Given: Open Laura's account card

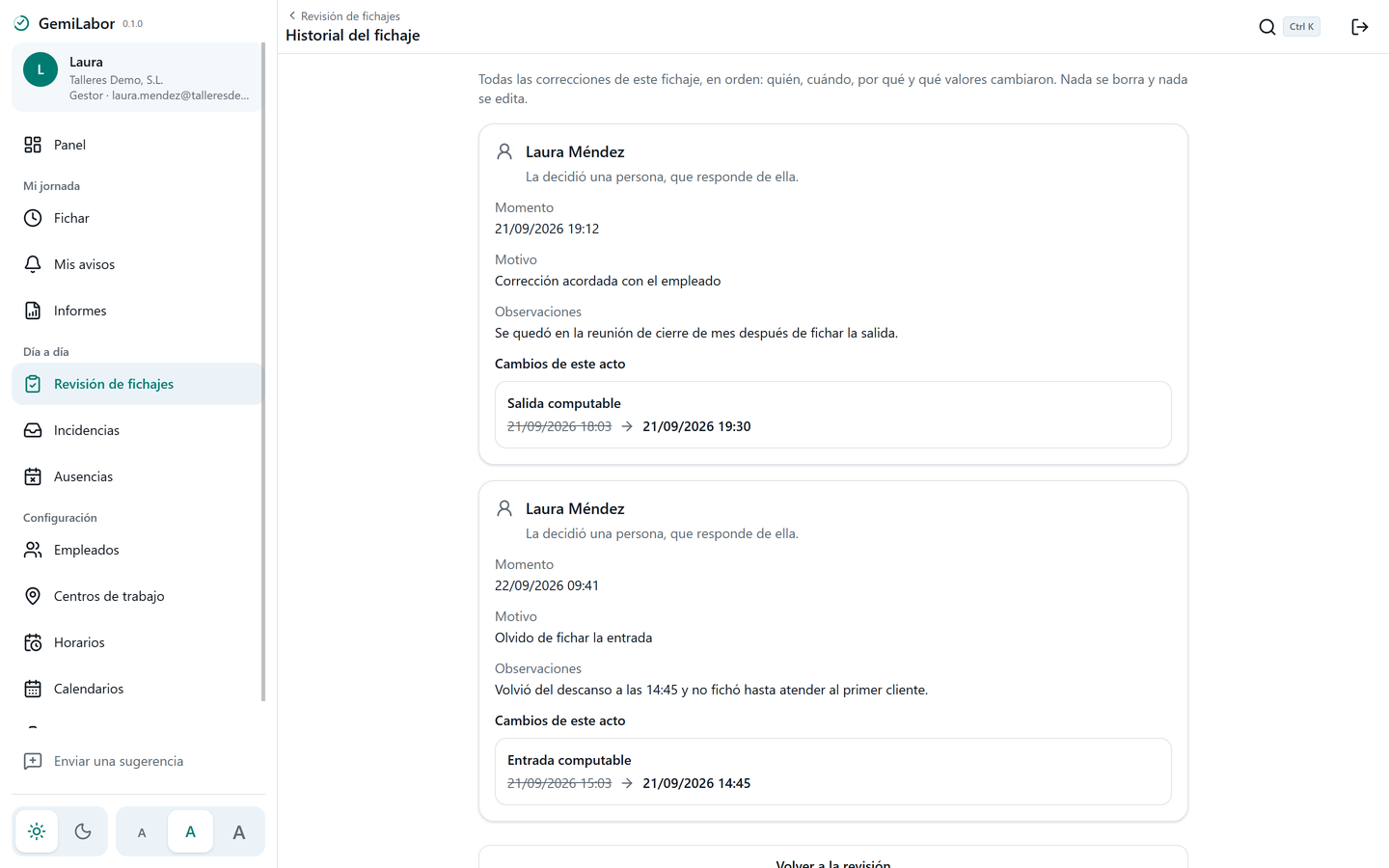Looking at the screenshot, I should (x=137, y=77).
